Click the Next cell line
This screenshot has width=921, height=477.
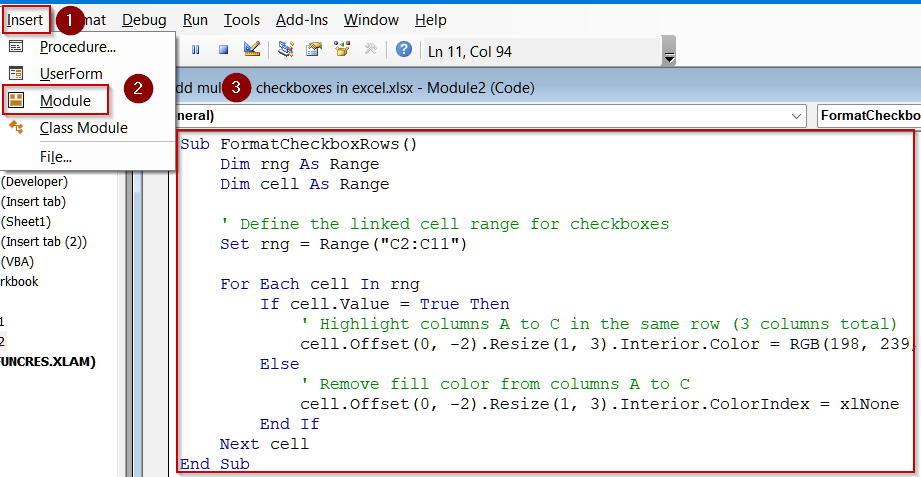264,444
